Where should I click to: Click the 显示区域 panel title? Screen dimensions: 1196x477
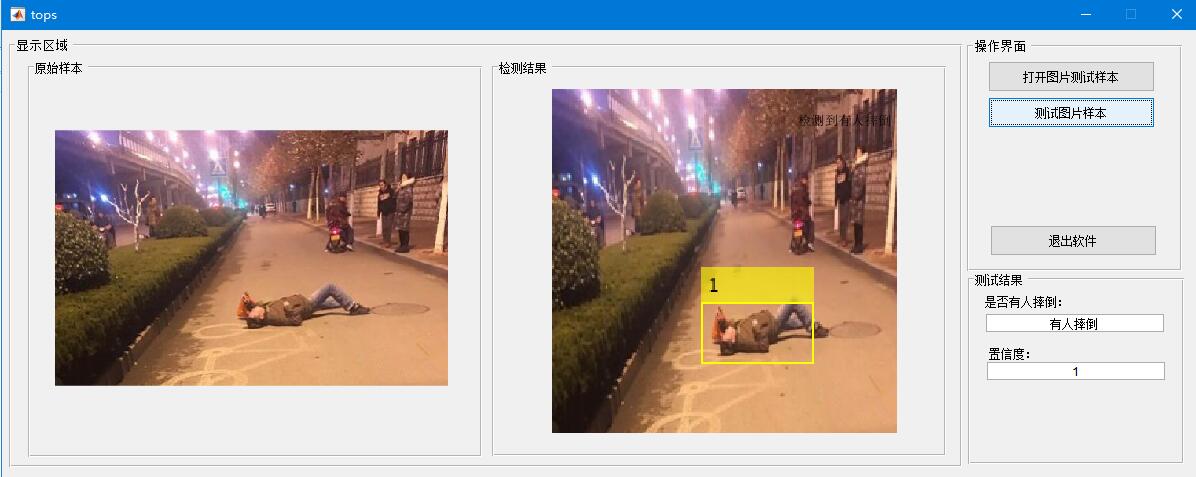(42, 46)
